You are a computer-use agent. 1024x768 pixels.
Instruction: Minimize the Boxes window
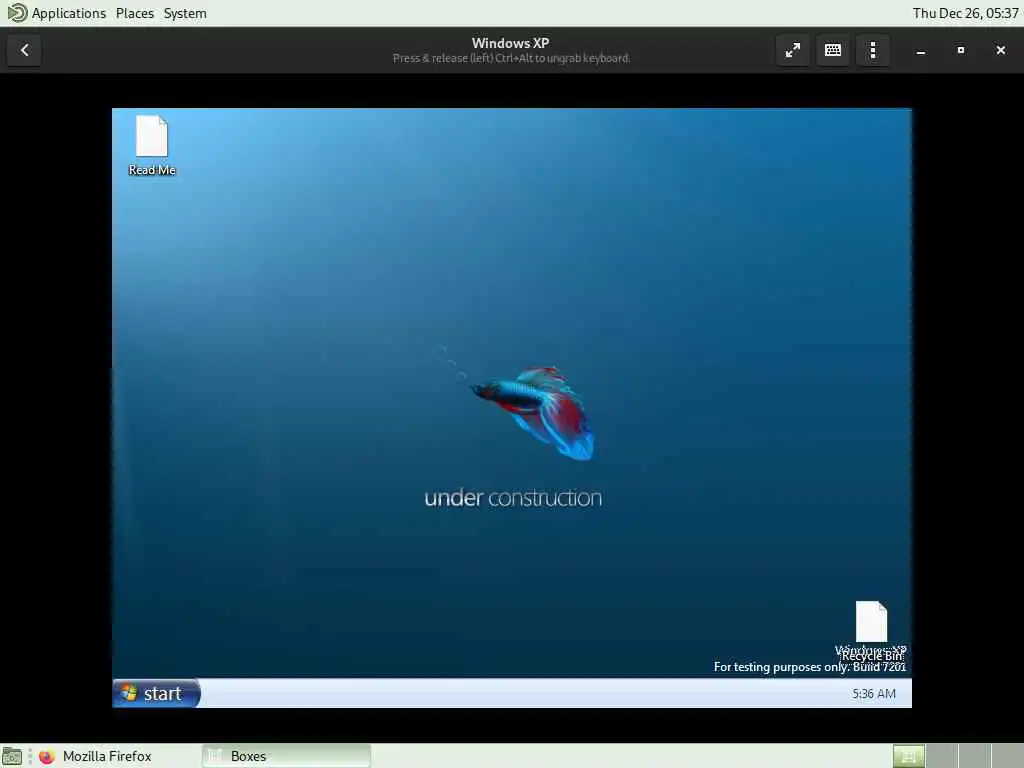(x=921, y=50)
